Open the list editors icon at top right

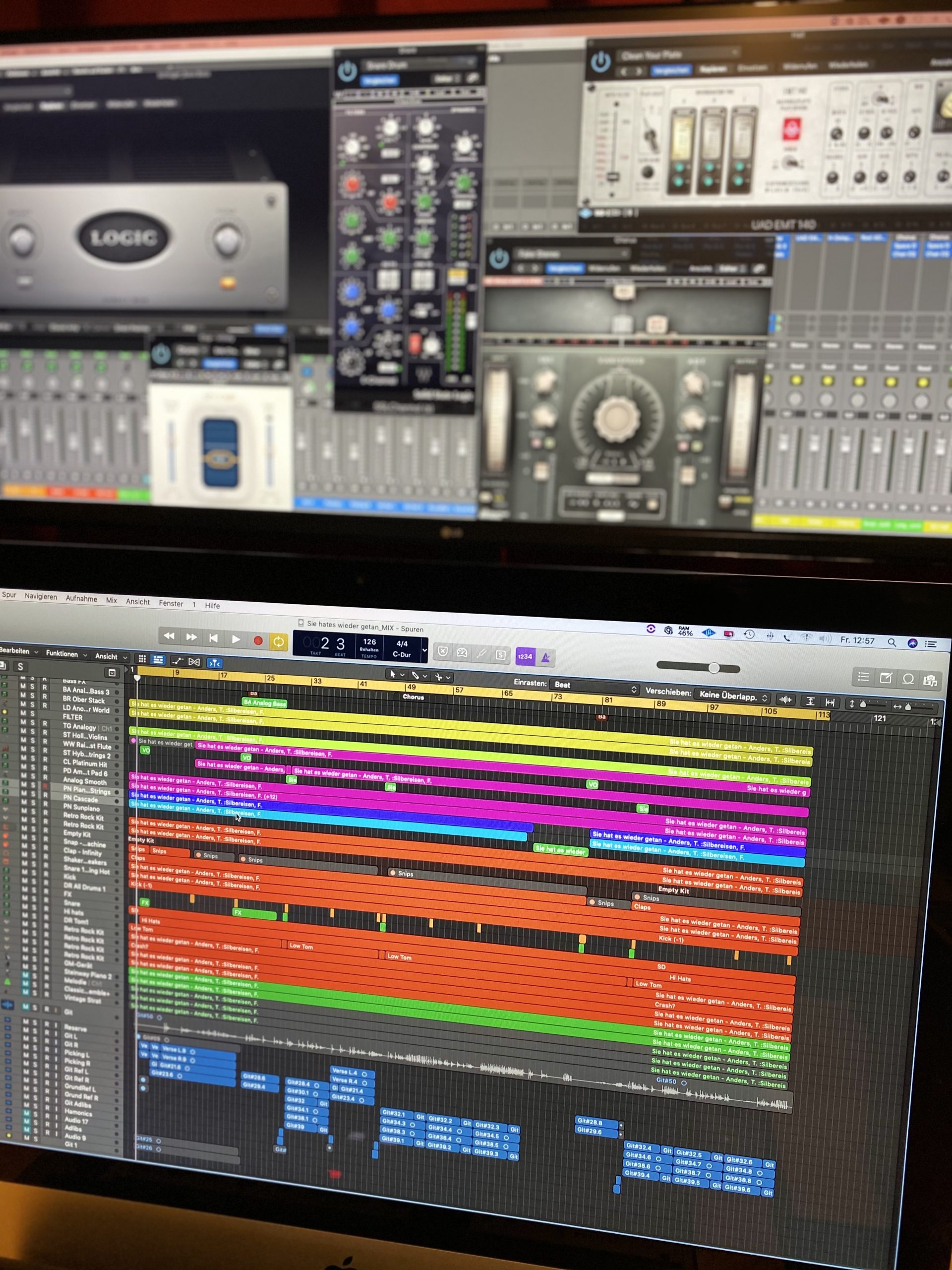point(863,678)
